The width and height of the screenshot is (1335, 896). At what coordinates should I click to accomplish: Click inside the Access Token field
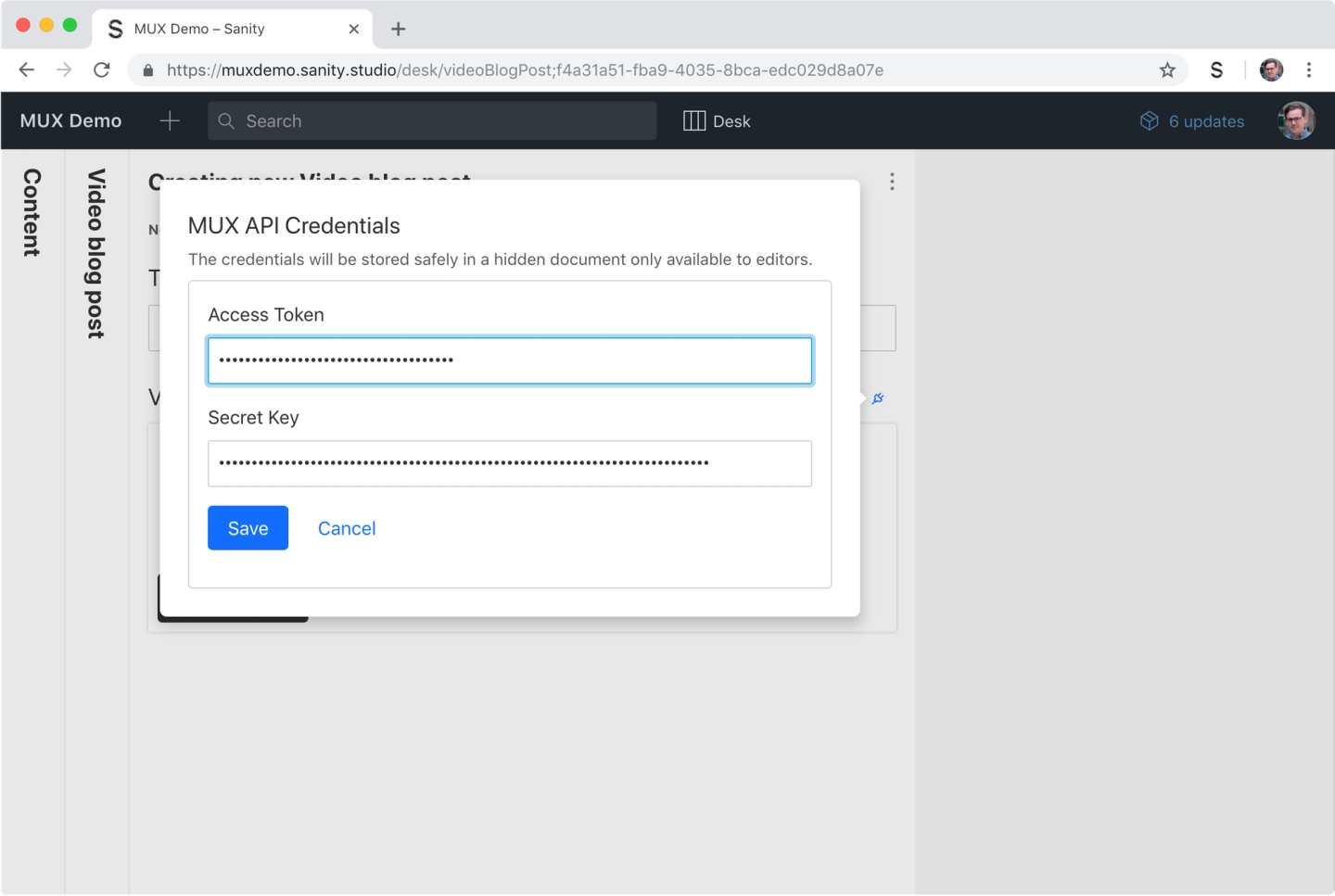click(510, 360)
